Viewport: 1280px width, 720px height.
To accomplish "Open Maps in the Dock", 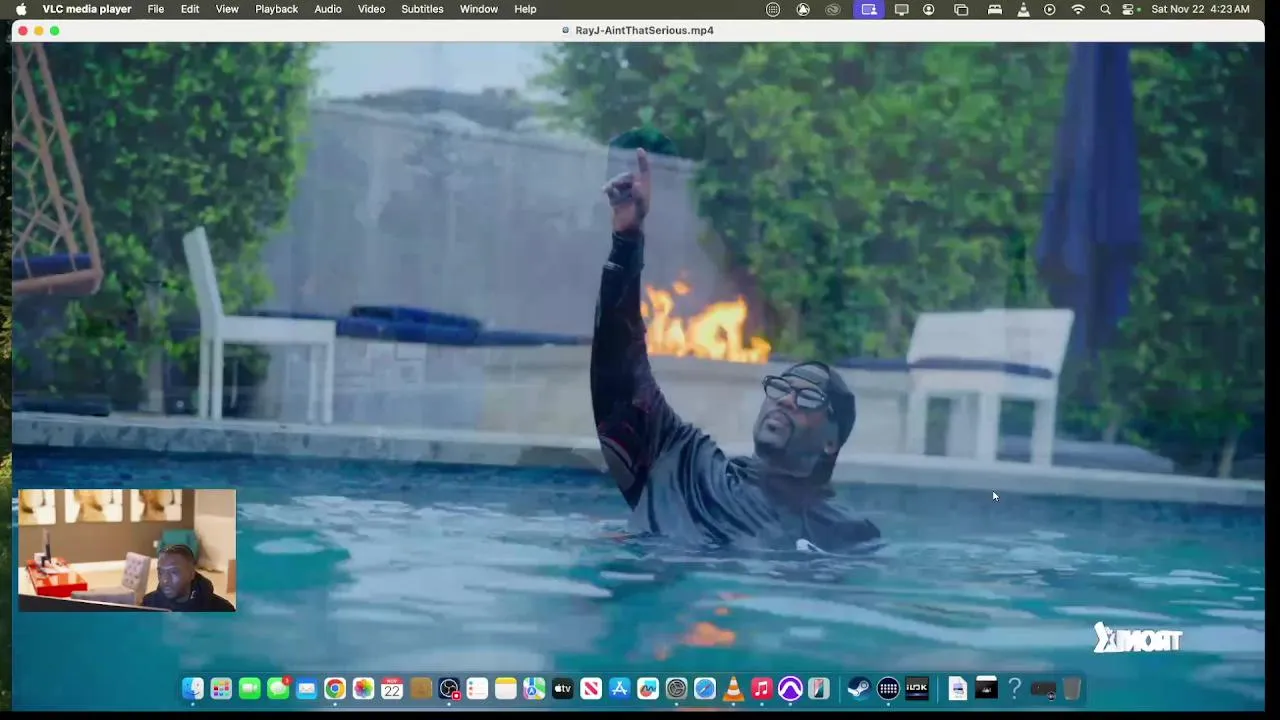I will [x=534, y=688].
